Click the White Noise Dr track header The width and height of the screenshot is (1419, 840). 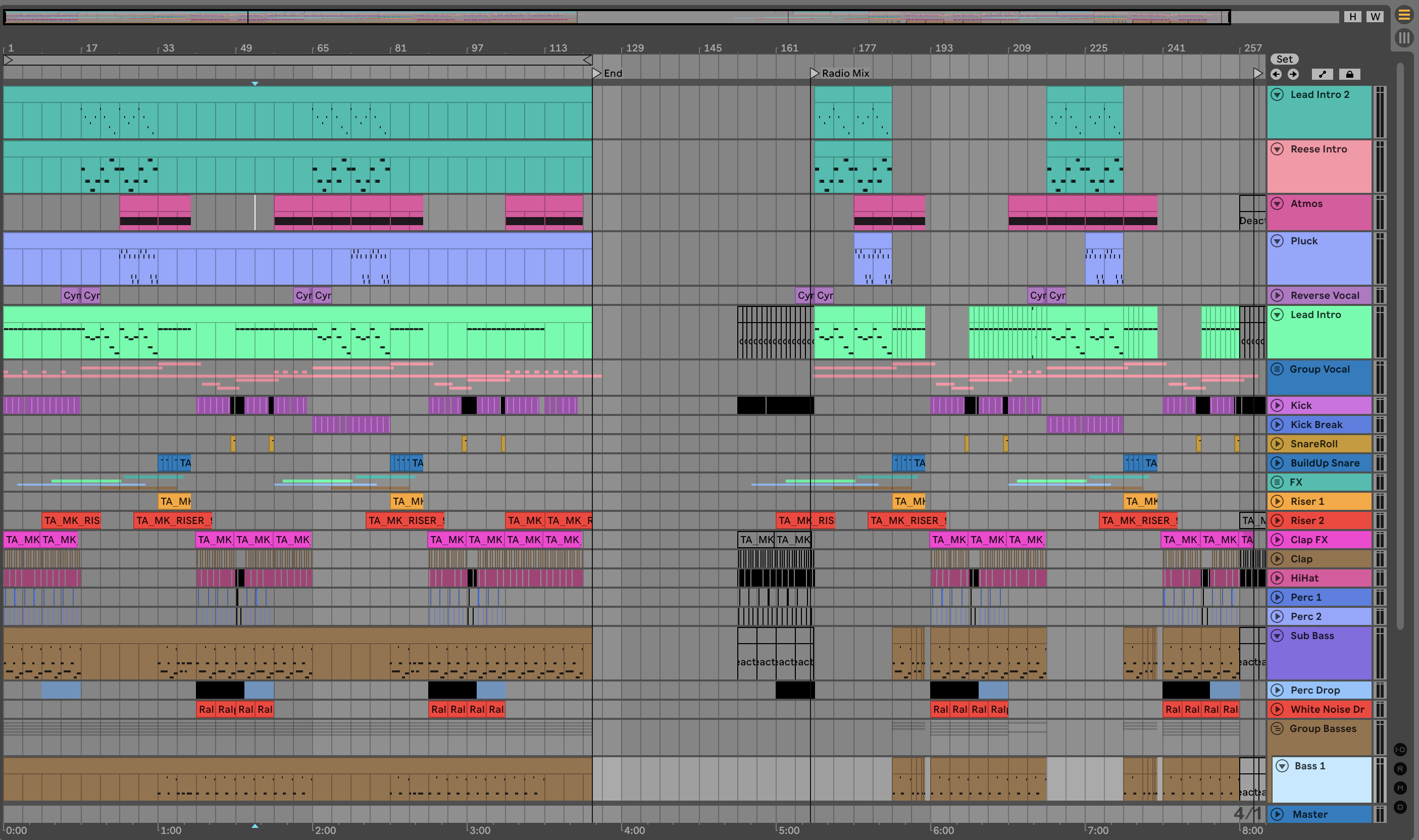pyautogui.click(x=1327, y=709)
